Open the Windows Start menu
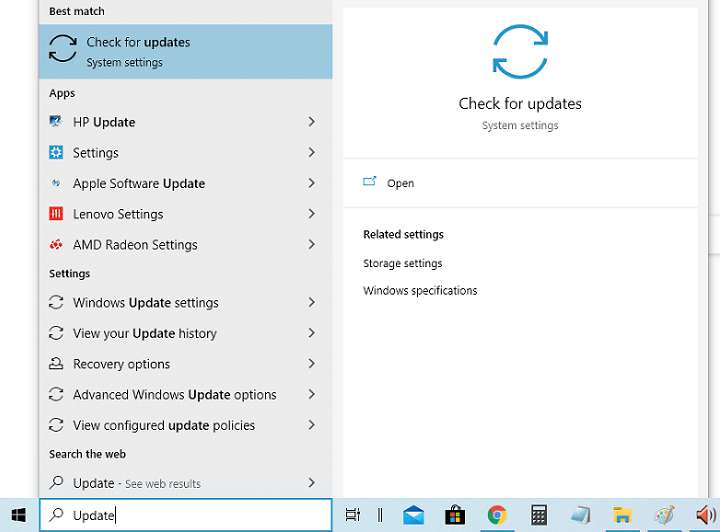This screenshot has height=532, width=720. coord(18,515)
